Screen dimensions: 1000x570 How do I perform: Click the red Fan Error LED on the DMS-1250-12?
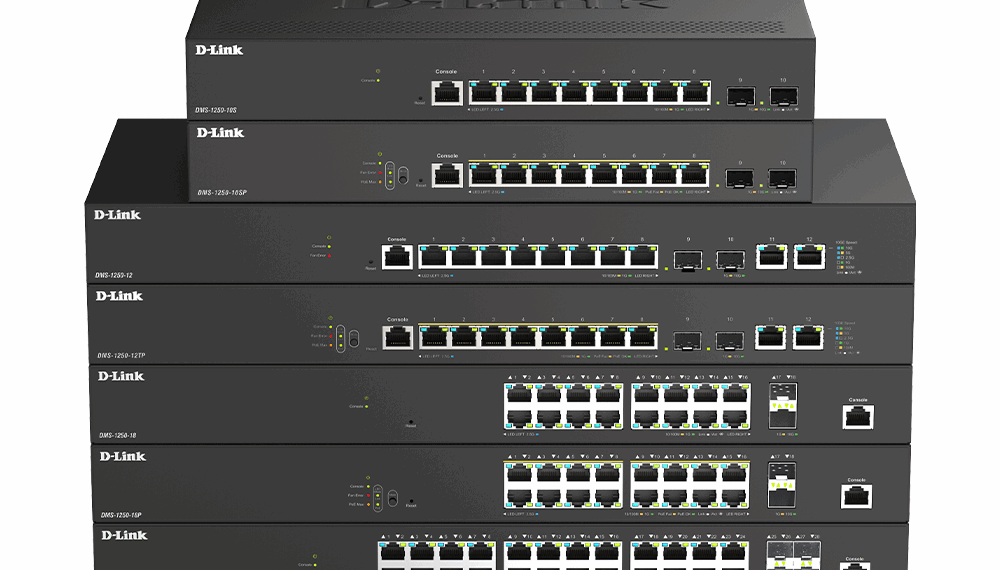tap(329, 256)
